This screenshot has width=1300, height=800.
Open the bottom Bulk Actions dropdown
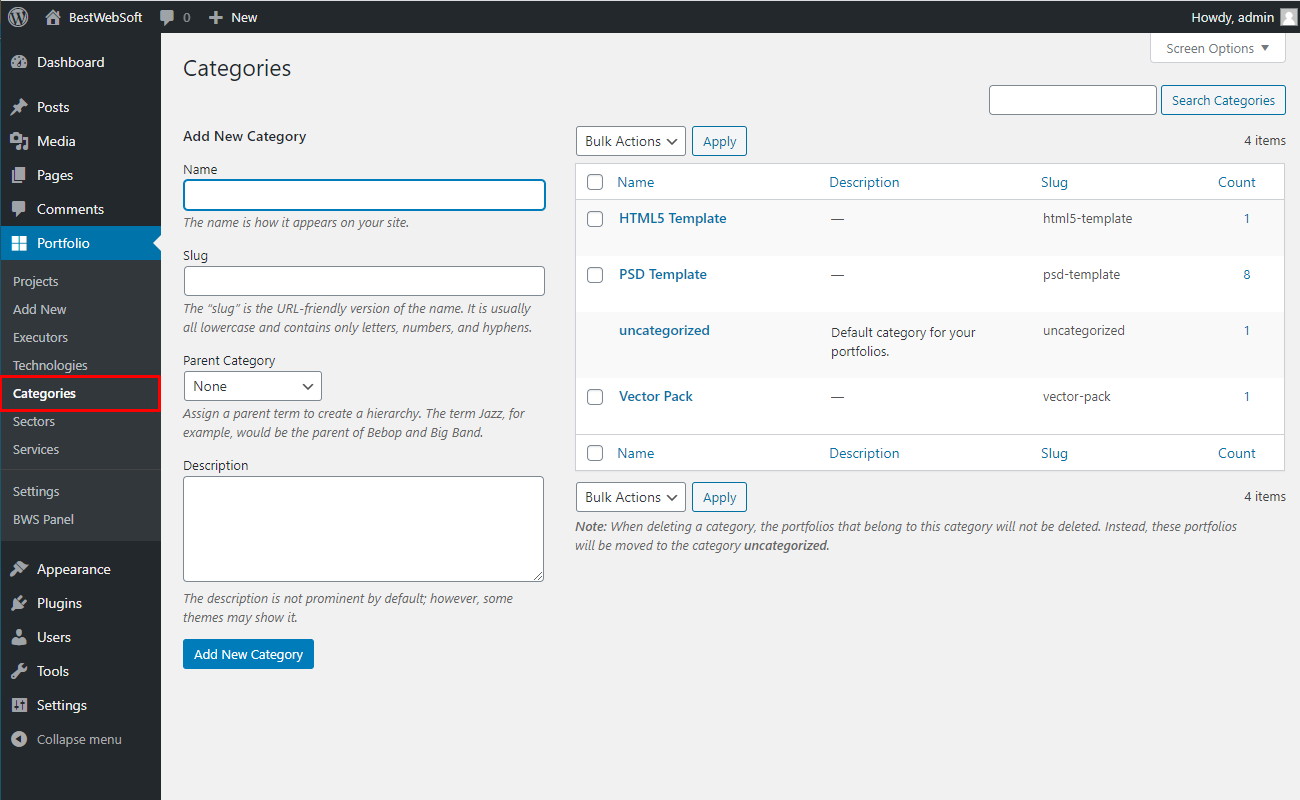[631, 497]
